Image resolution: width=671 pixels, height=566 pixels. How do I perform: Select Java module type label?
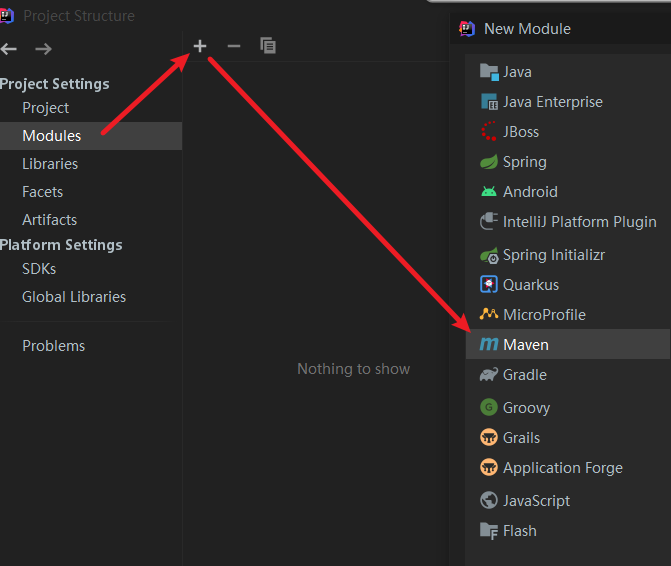click(x=517, y=72)
